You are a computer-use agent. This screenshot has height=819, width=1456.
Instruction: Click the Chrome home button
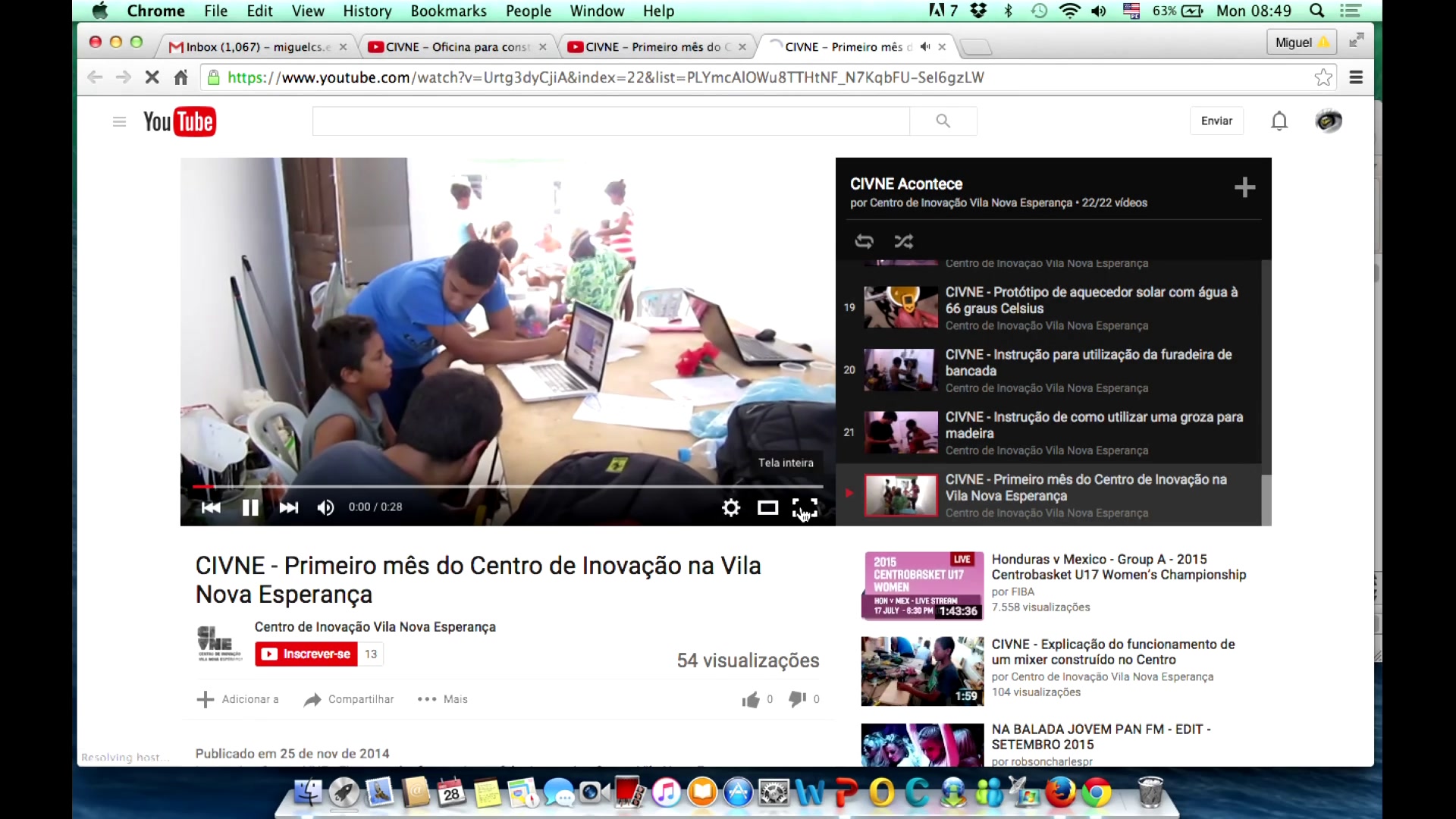coord(180,77)
